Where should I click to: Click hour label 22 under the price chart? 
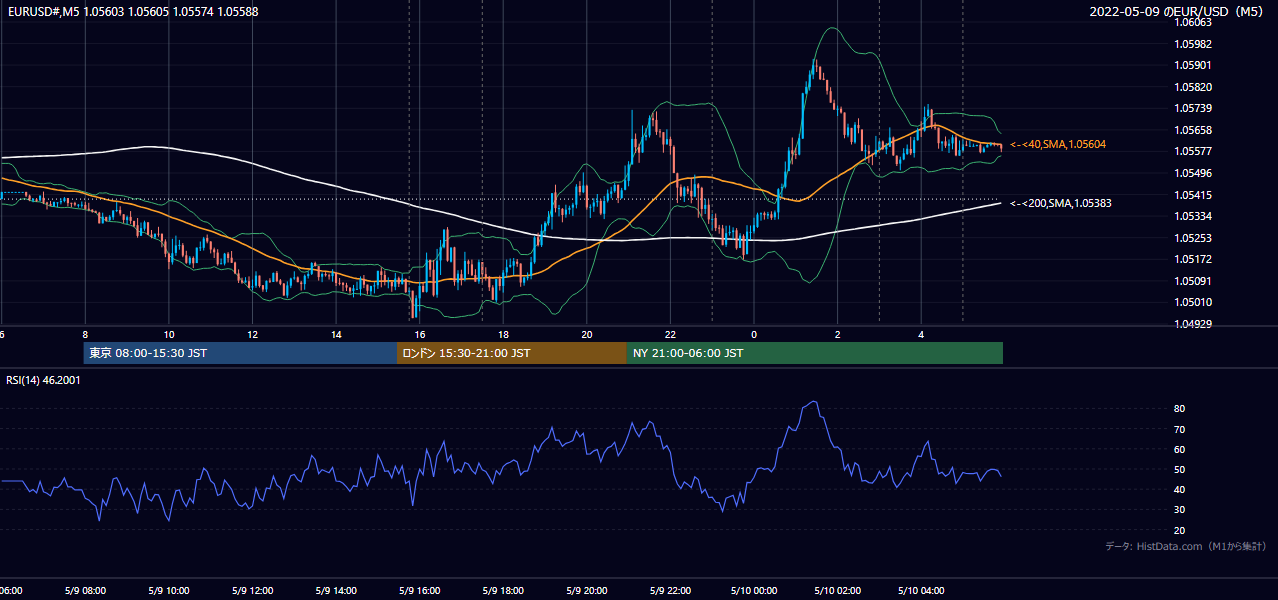click(670, 334)
